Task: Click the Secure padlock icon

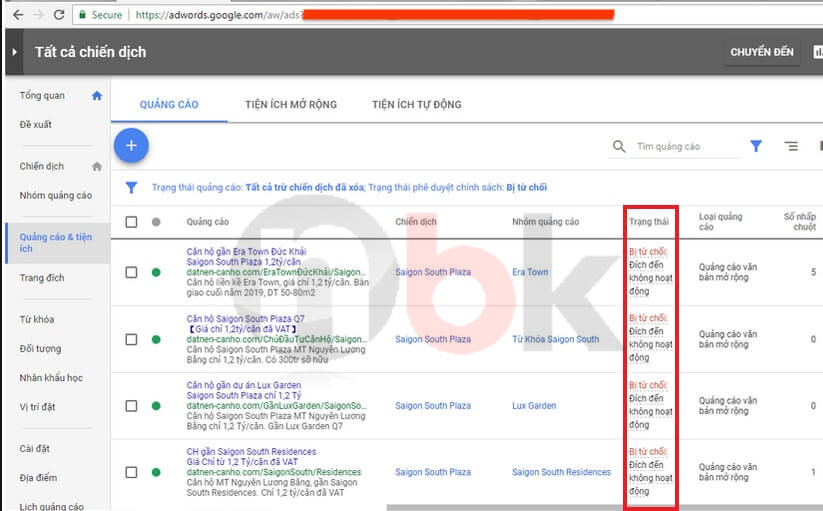Action: pos(82,15)
